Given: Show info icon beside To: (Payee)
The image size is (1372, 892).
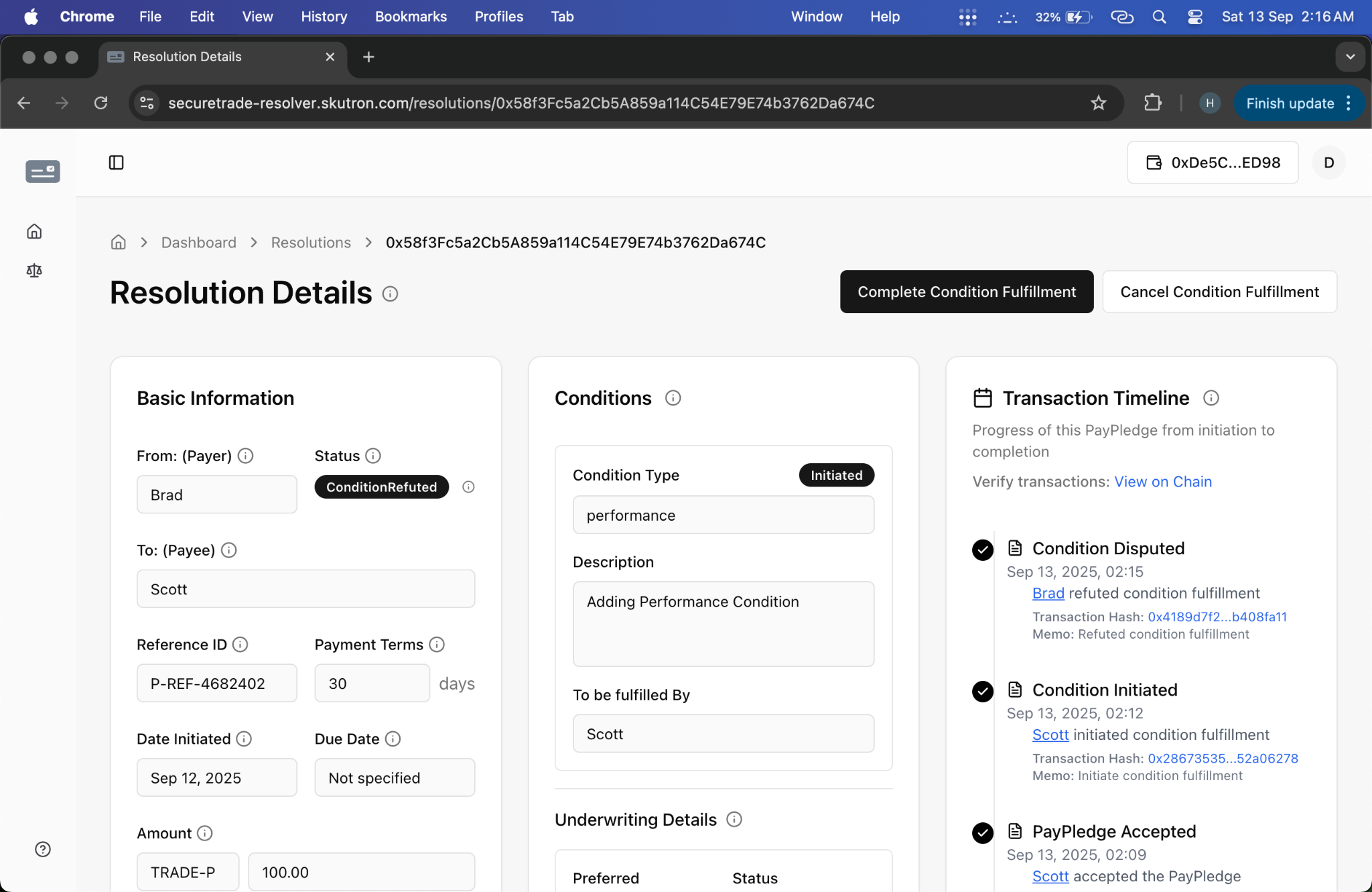Looking at the screenshot, I should [229, 550].
